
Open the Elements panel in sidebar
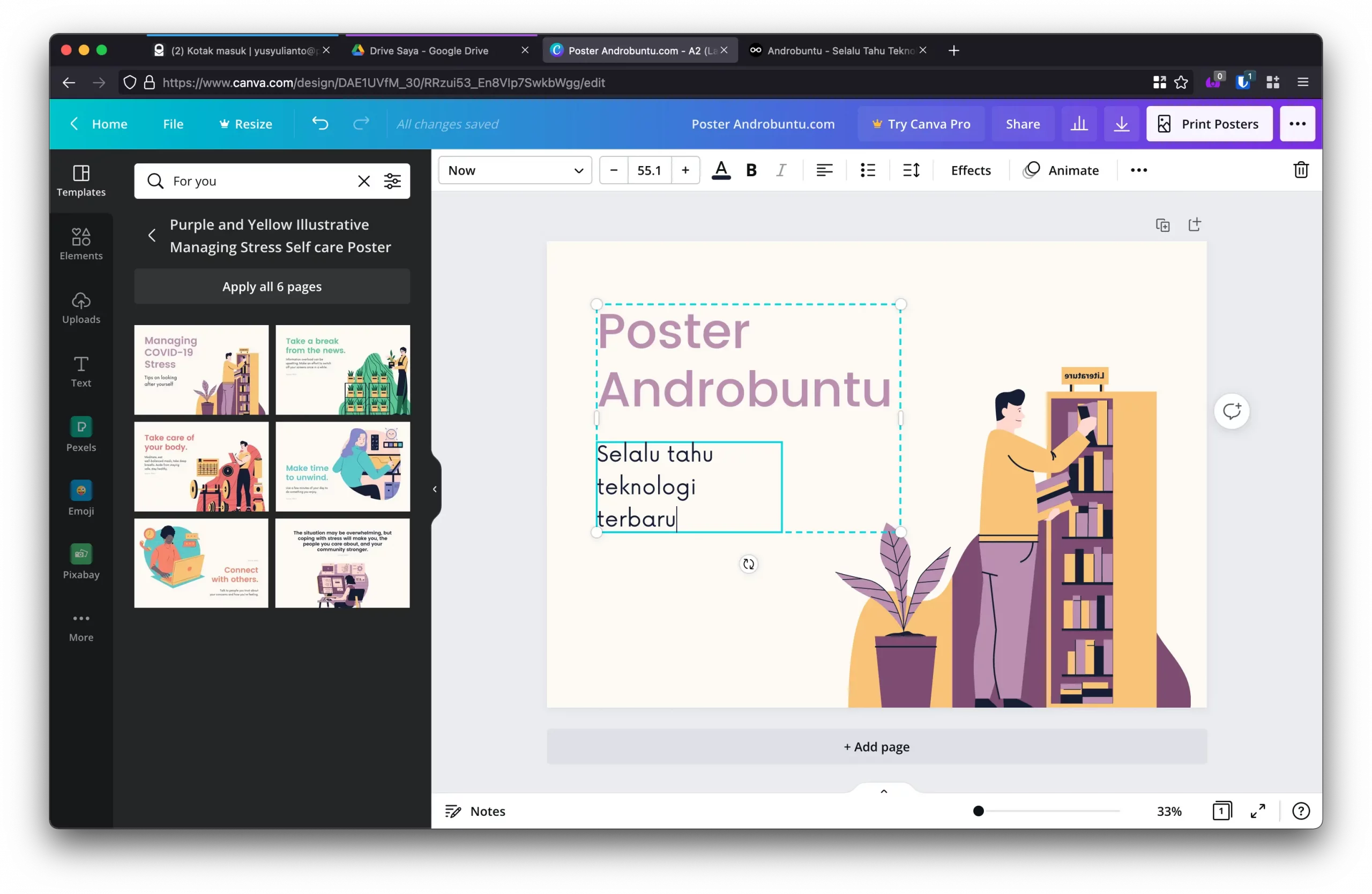(x=81, y=244)
